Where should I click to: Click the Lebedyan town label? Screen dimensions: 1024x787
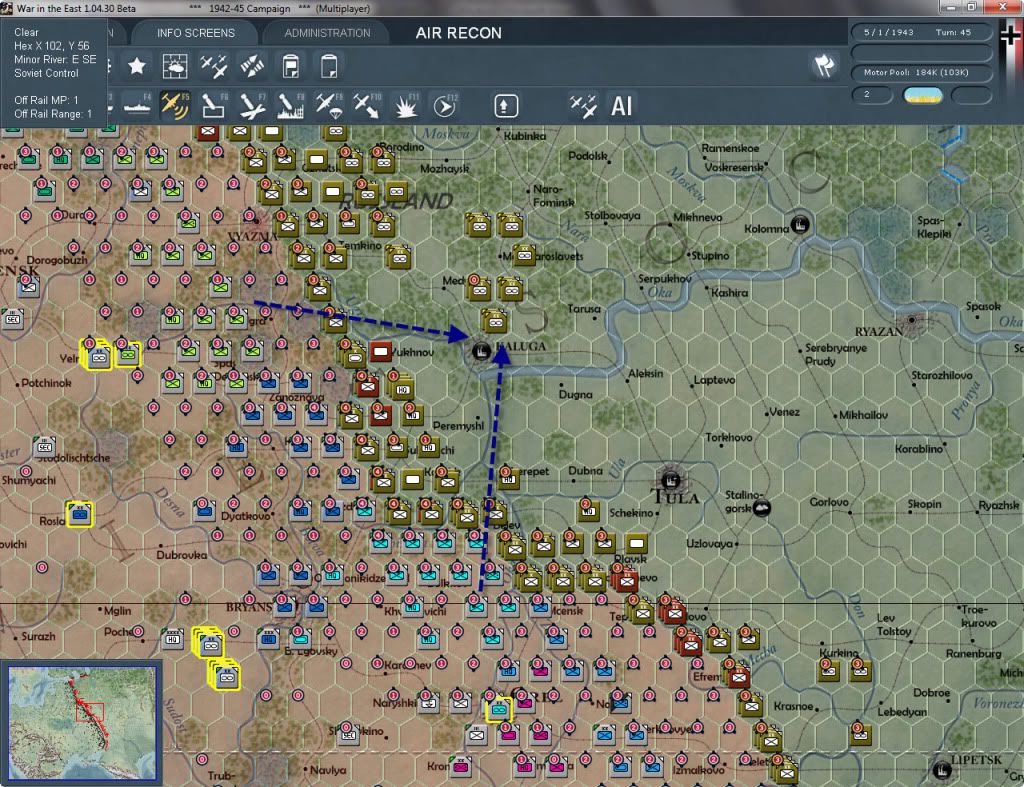click(902, 711)
